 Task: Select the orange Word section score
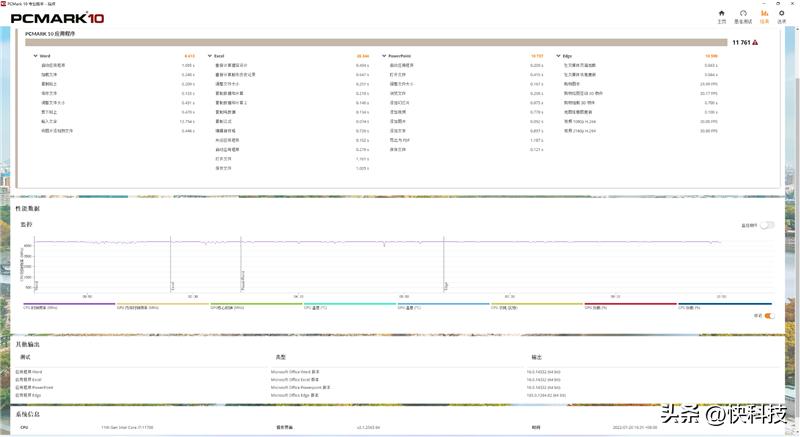click(189, 56)
